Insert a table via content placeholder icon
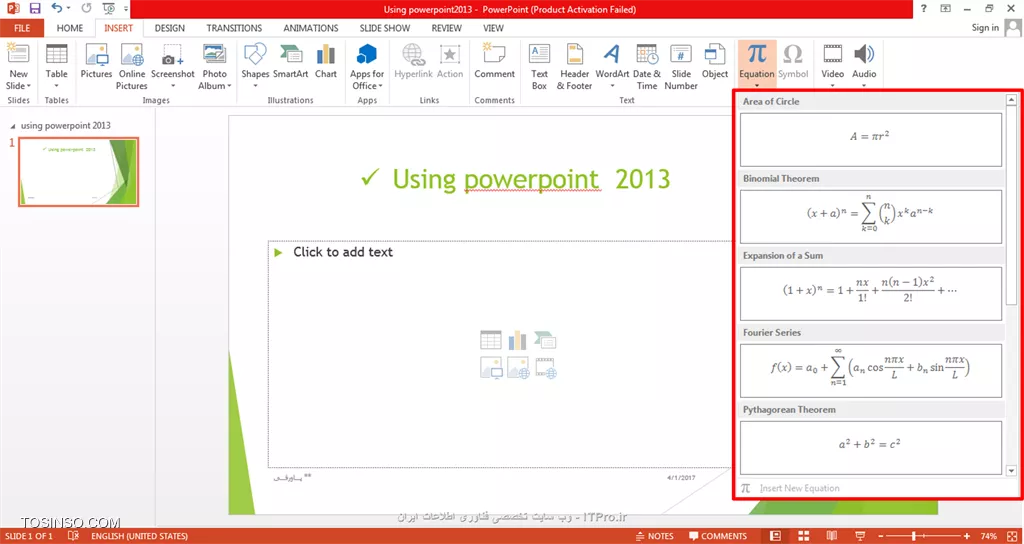 [x=490, y=340]
